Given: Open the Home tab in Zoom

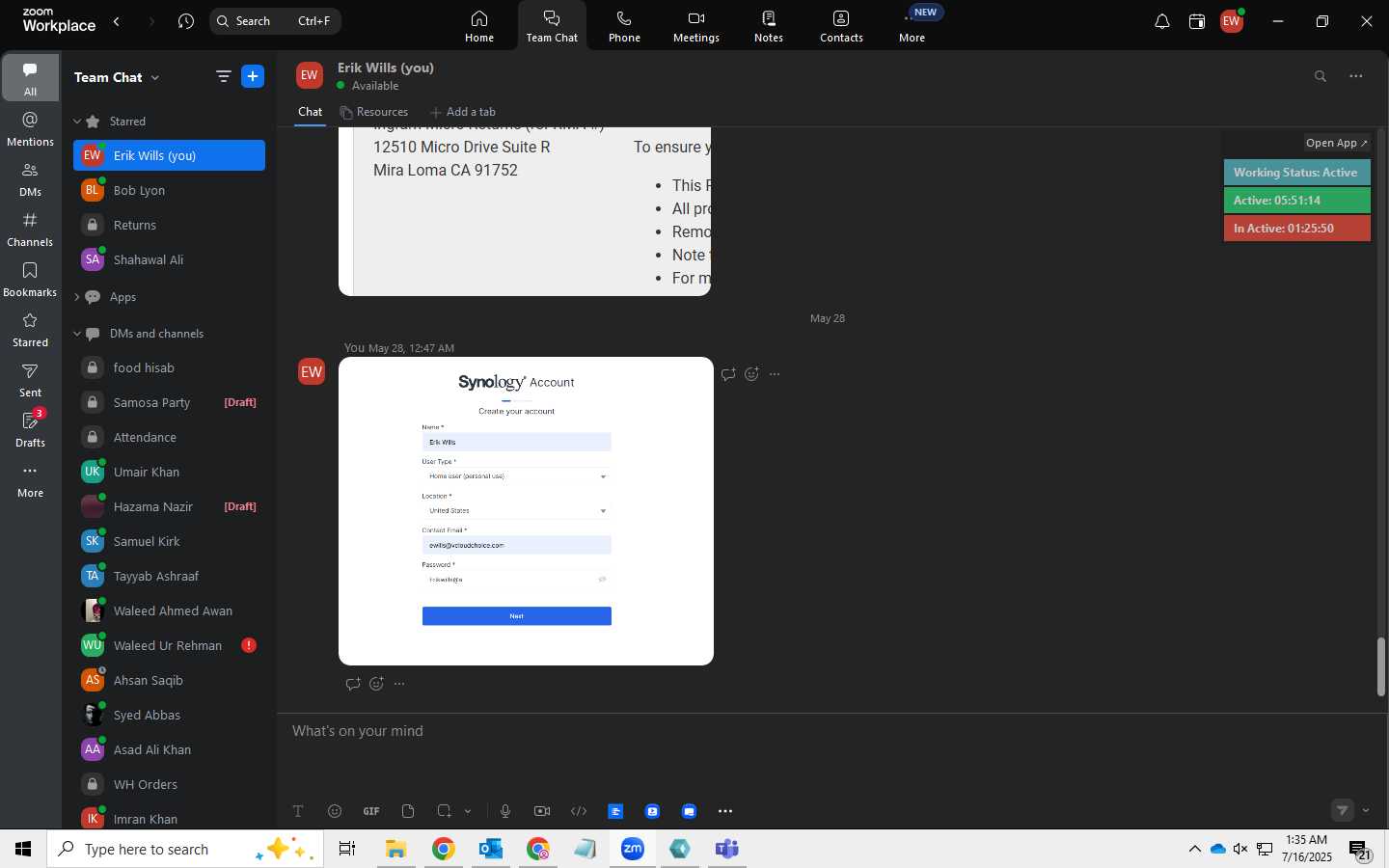Looking at the screenshot, I should (479, 26).
